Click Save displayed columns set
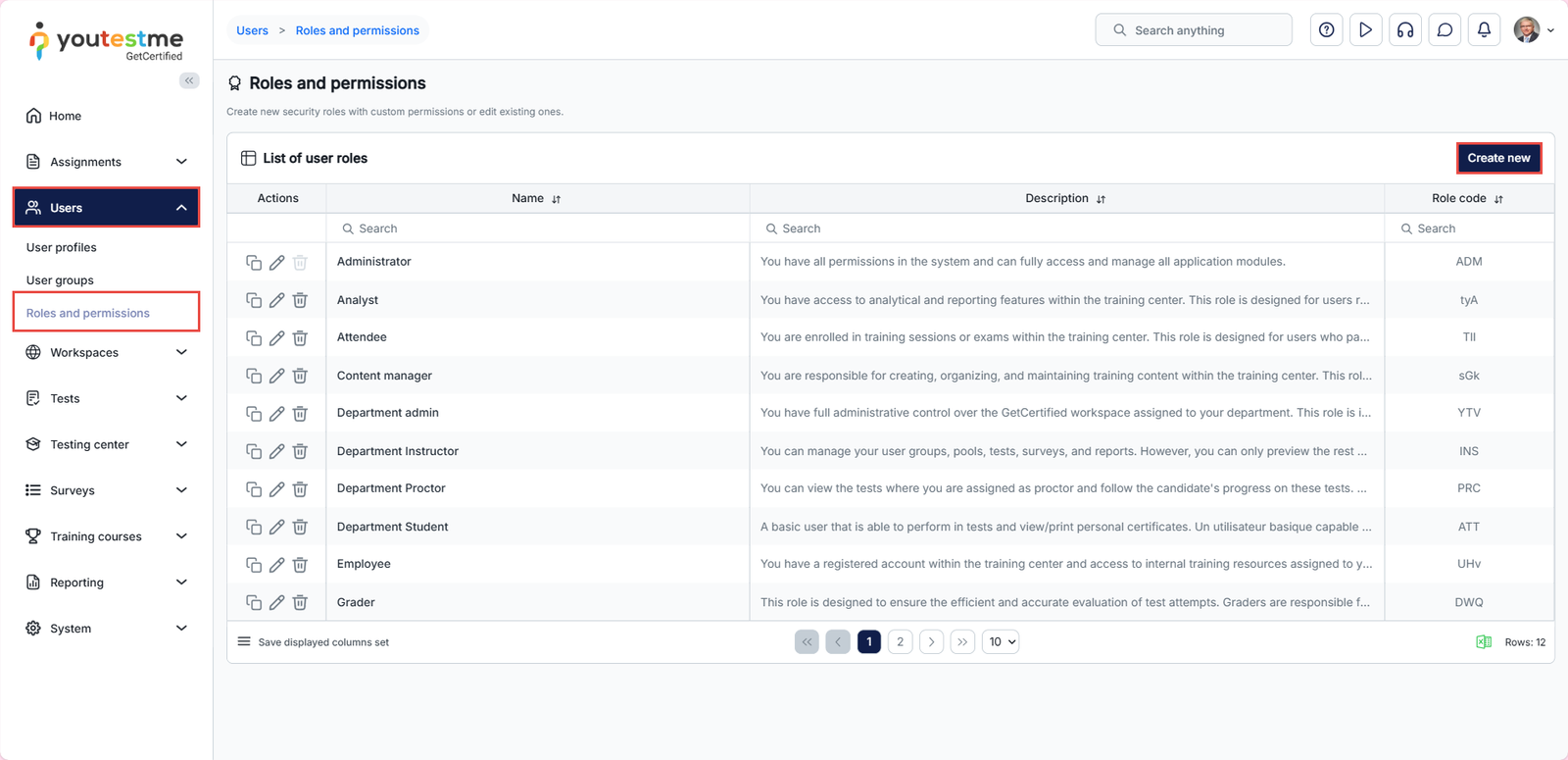 pos(323,642)
